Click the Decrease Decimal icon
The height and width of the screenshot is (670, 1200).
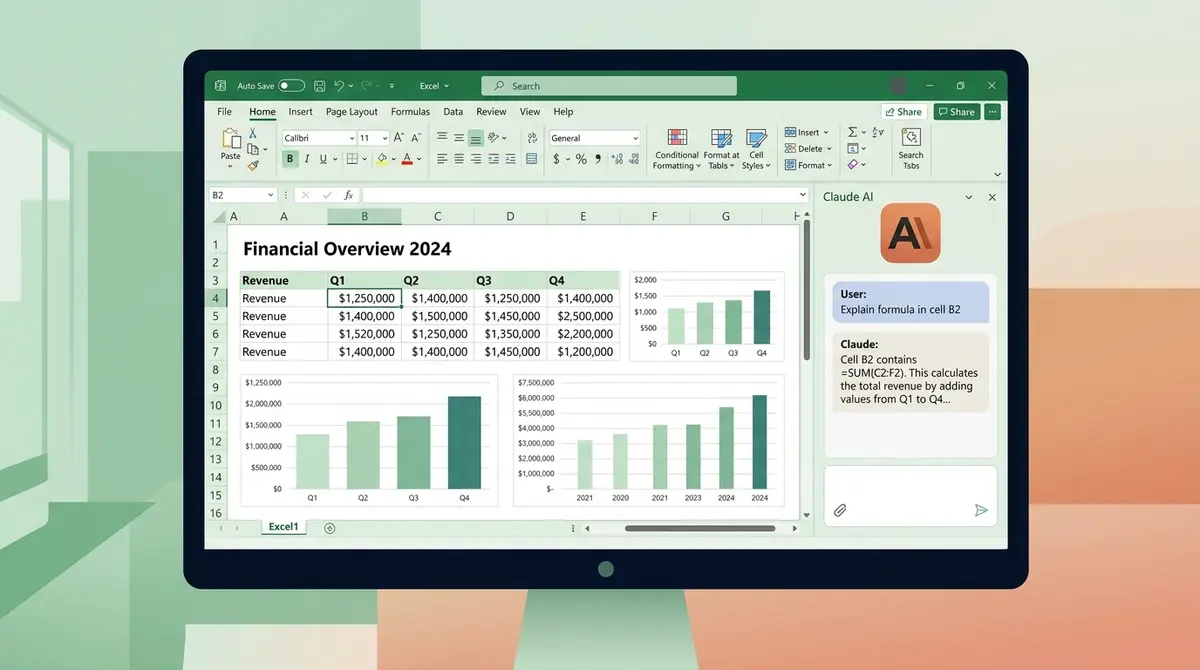pyautogui.click(x=635, y=159)
